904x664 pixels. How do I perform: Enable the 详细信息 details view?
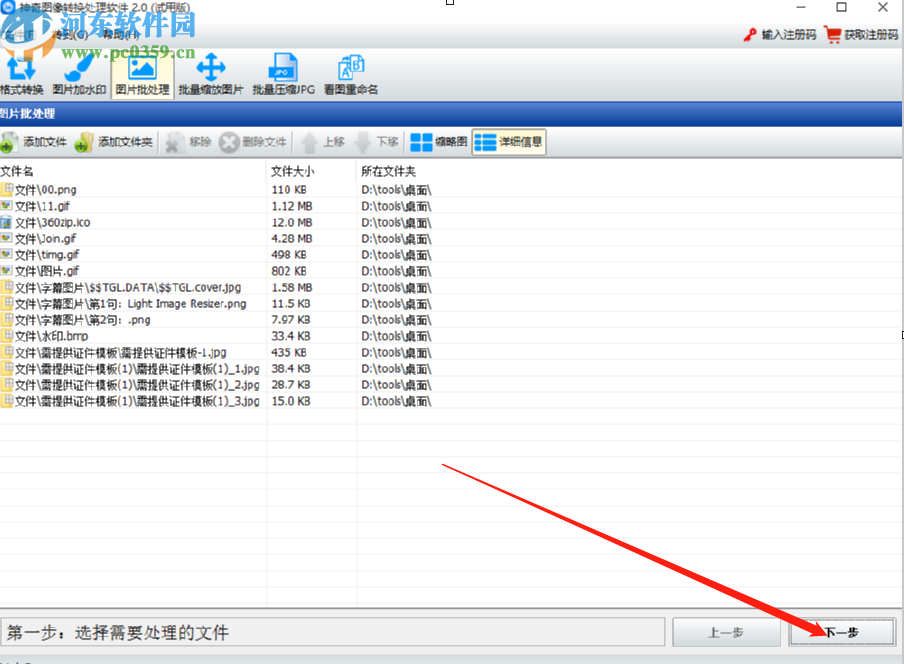point(511,141)
